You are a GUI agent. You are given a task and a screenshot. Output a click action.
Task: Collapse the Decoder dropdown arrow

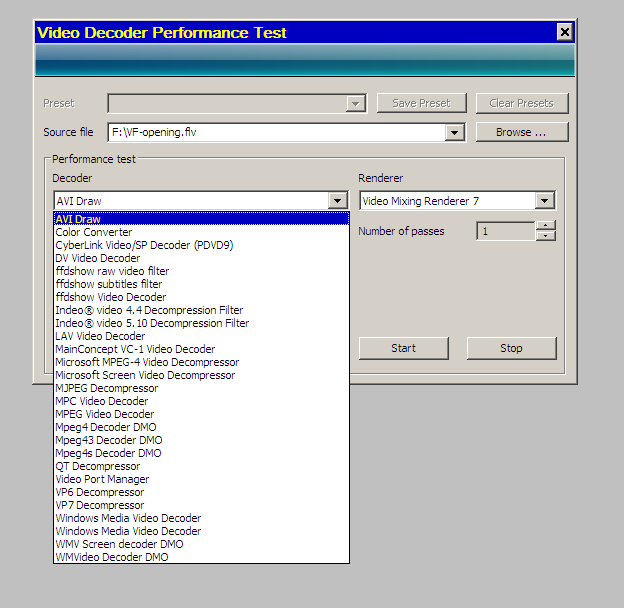click(337, 201)
